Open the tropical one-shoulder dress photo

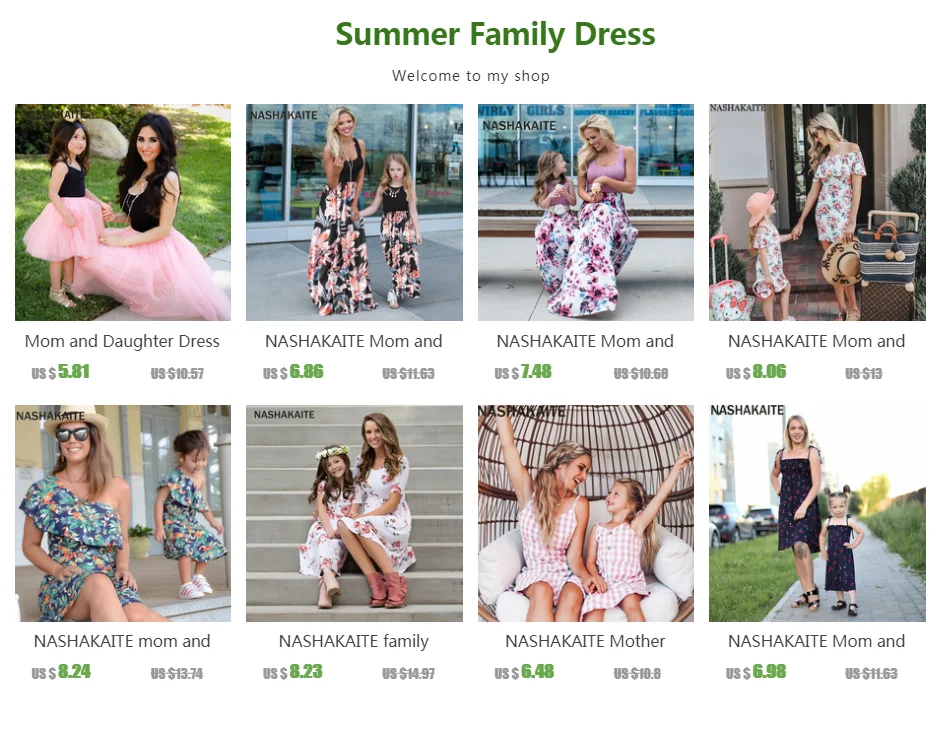point(123,513)
